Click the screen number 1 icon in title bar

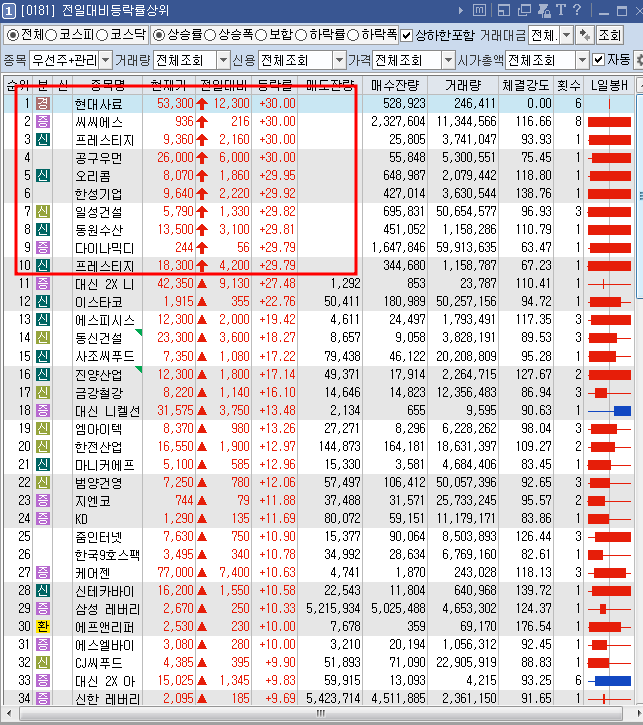[8, 10]
